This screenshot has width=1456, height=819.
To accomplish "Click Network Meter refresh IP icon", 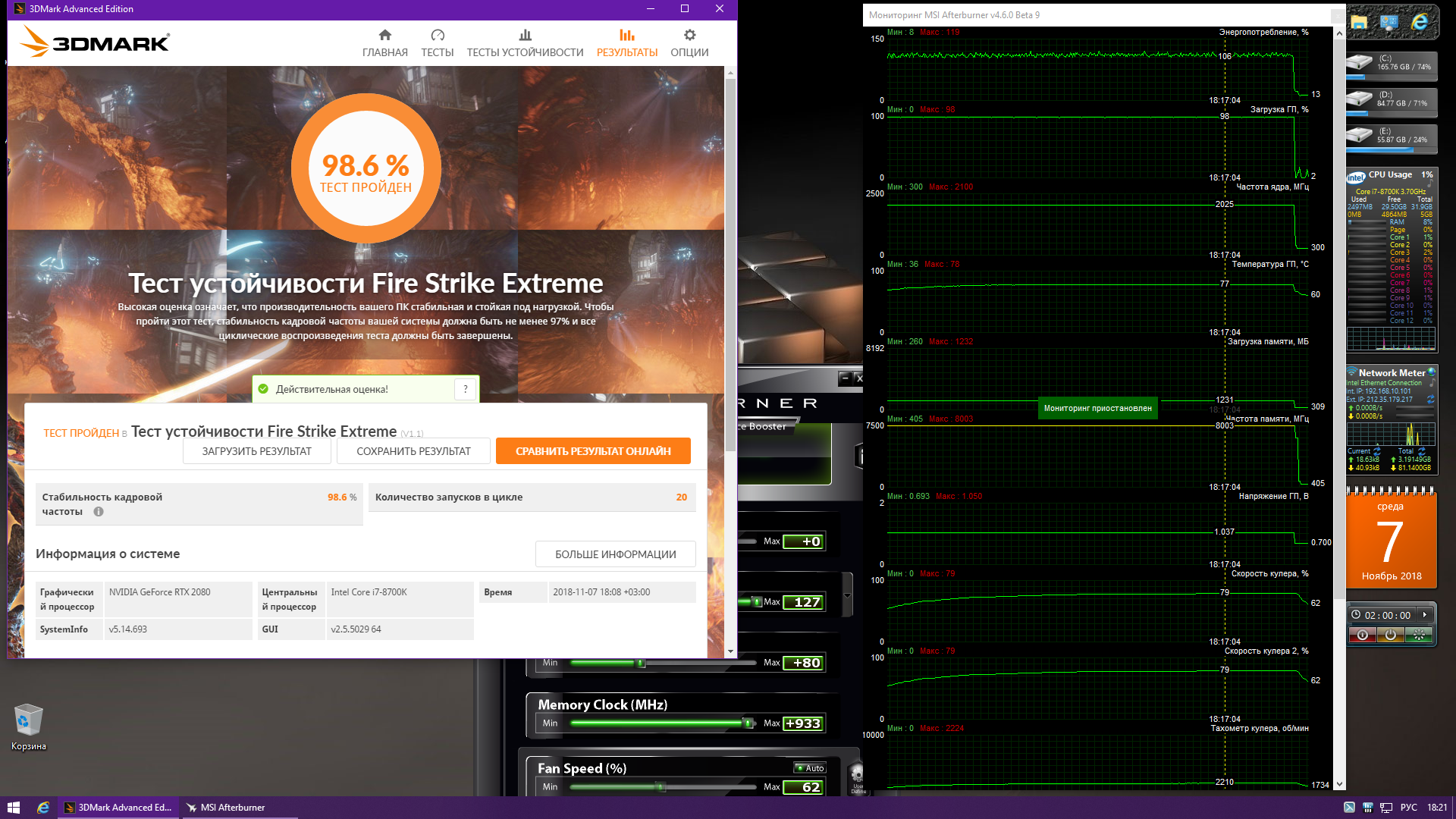I will click(1430, 399).
